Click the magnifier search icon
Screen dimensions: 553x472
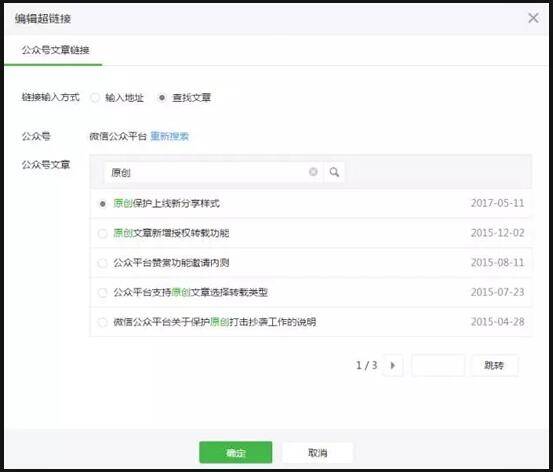[x=334, y=172]
